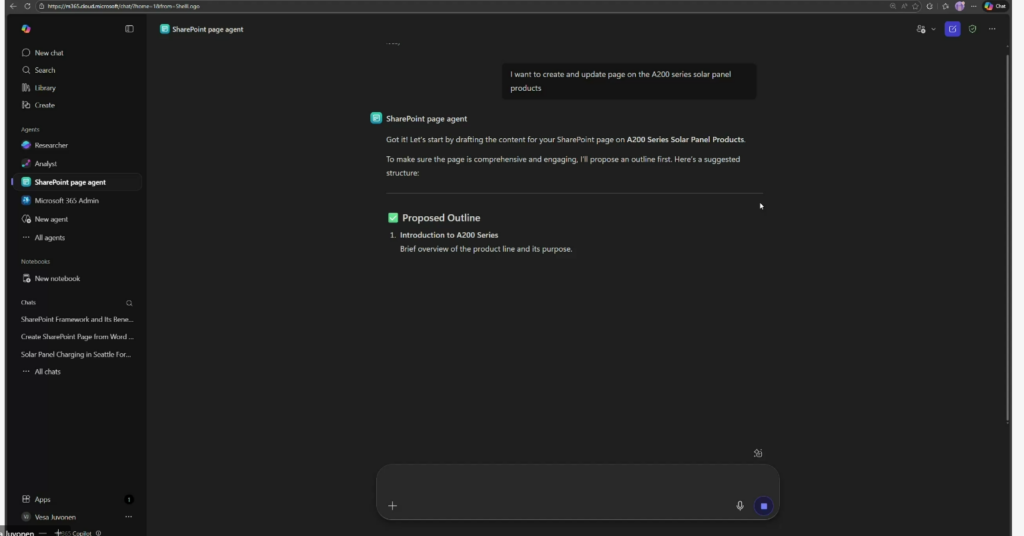Expand the All agents list

pyautogui.click(x=49, y=238)
